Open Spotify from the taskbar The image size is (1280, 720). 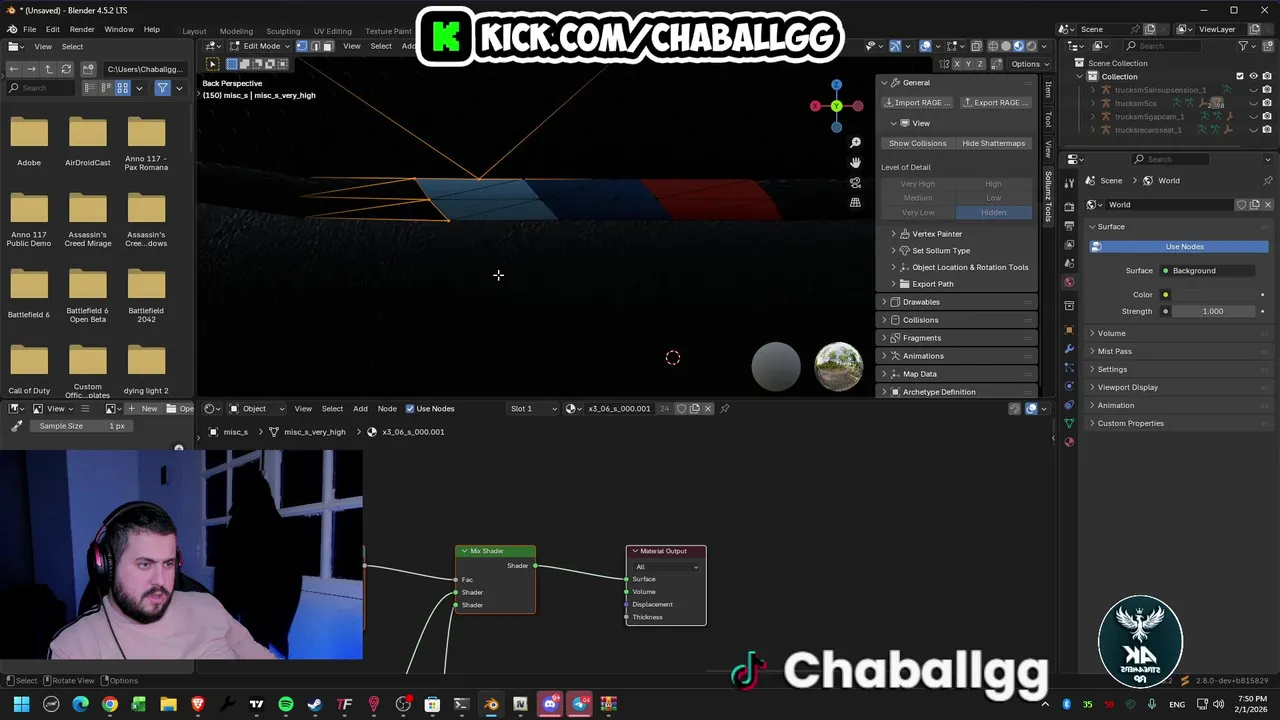(286, 704)
